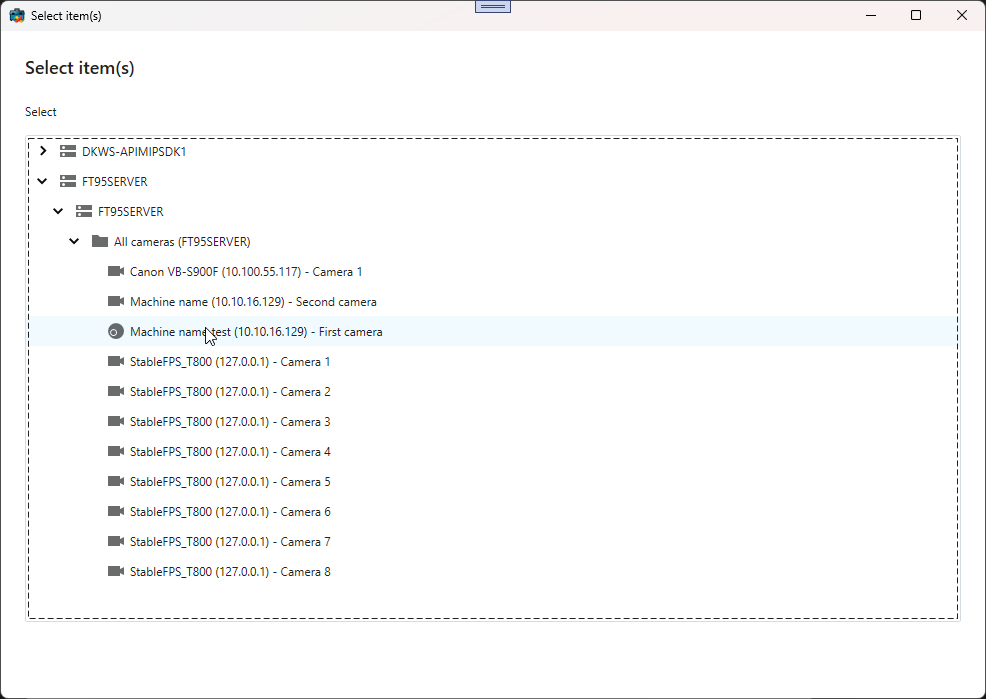The width and height of the screenshot is (986, 699).
Task: Click camera icon beside StableFPS_T800 Camera 4
Action: coord(116,451)
